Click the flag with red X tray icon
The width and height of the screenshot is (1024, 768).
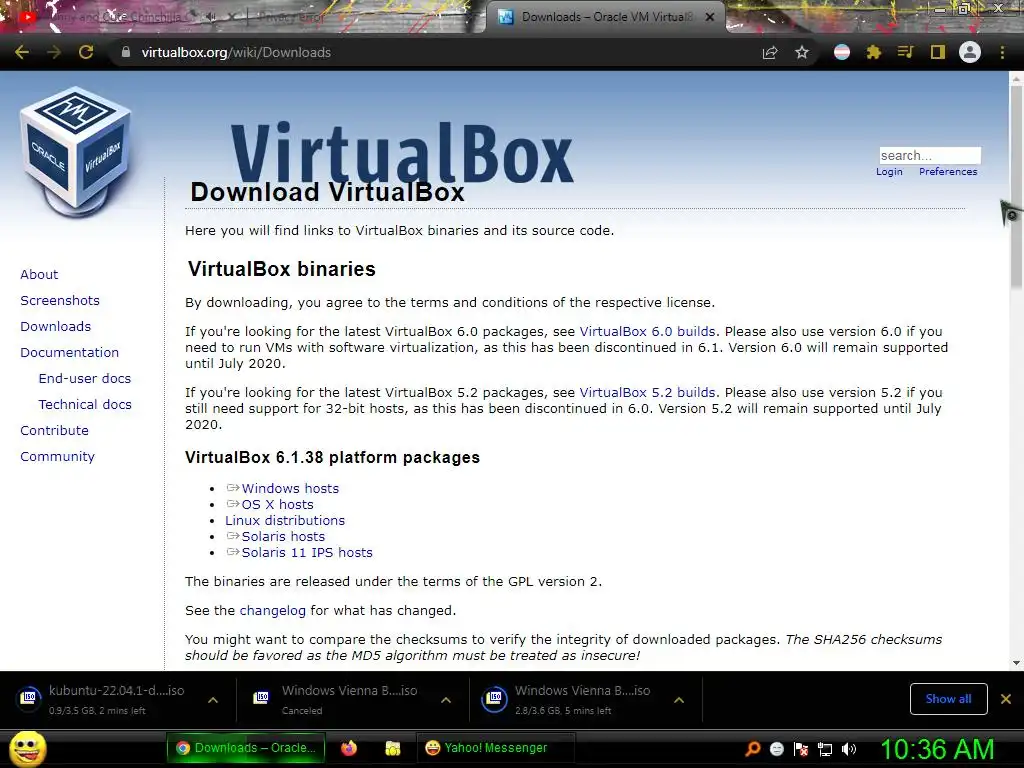pyautogui.click(x=801, y=749)
